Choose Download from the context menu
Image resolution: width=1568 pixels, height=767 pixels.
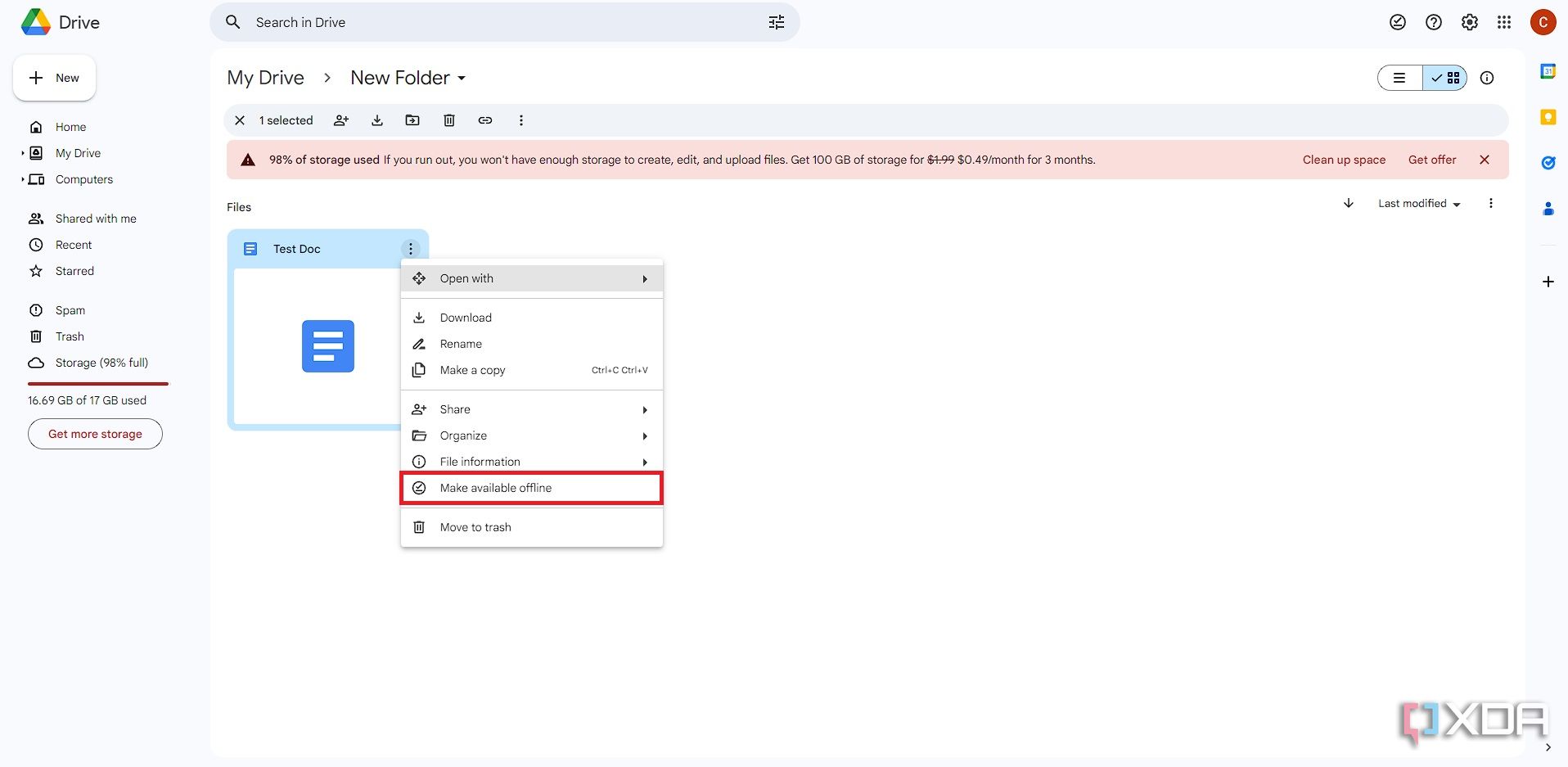532,318
